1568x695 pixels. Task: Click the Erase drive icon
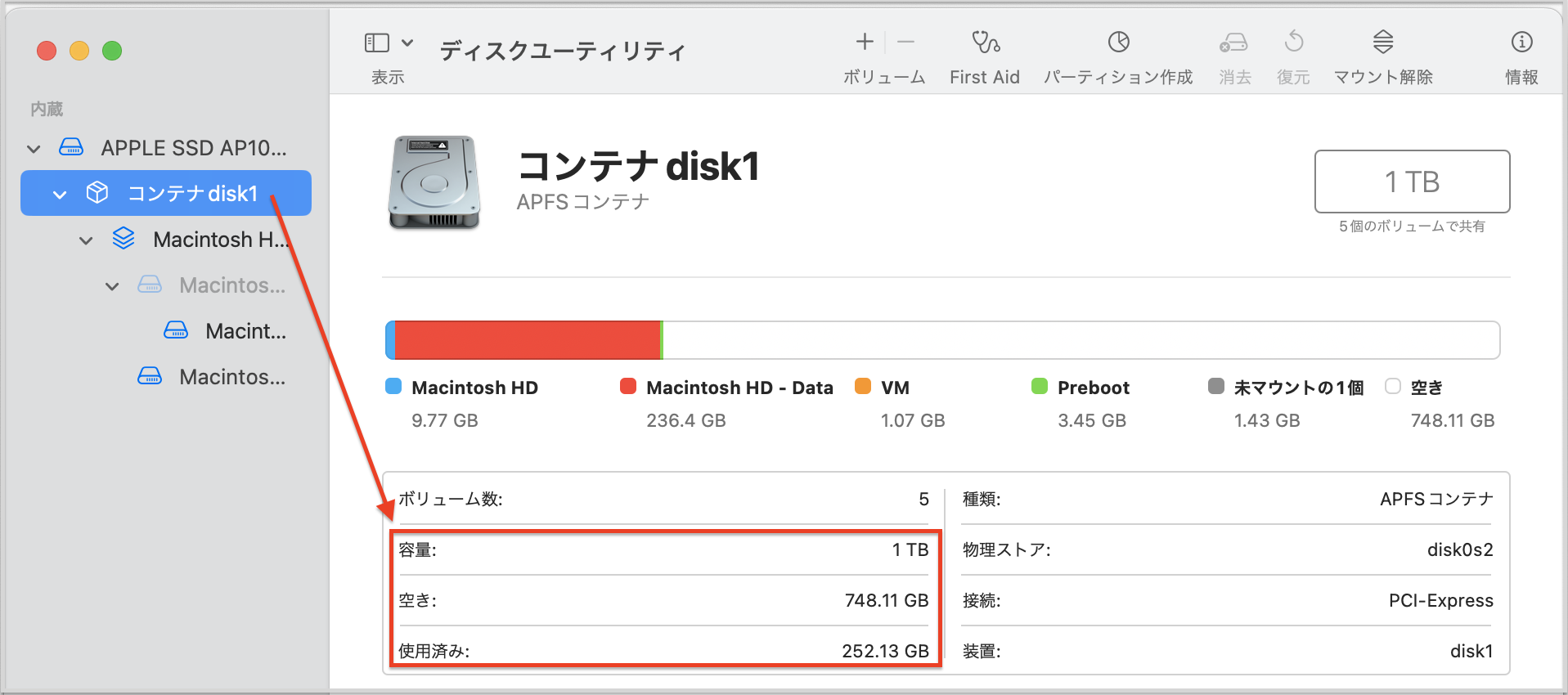pyautogui.click(x=1233, y=42)
